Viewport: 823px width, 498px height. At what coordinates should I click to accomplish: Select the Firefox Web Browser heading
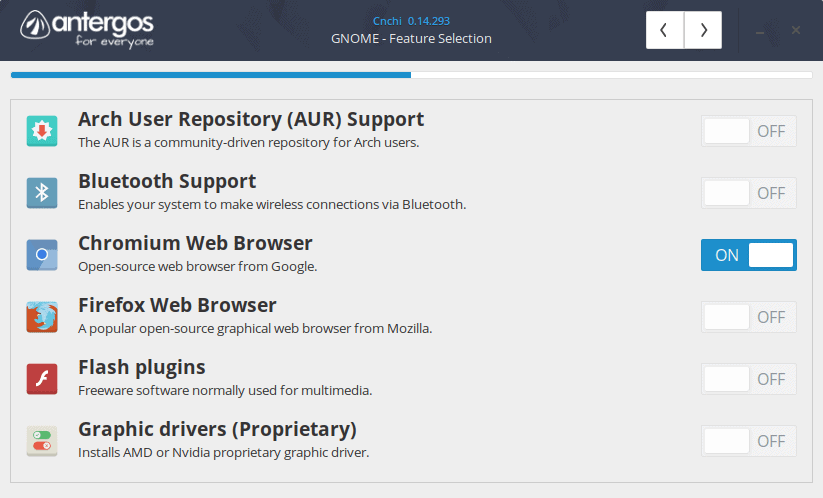[x=177, y=305]
